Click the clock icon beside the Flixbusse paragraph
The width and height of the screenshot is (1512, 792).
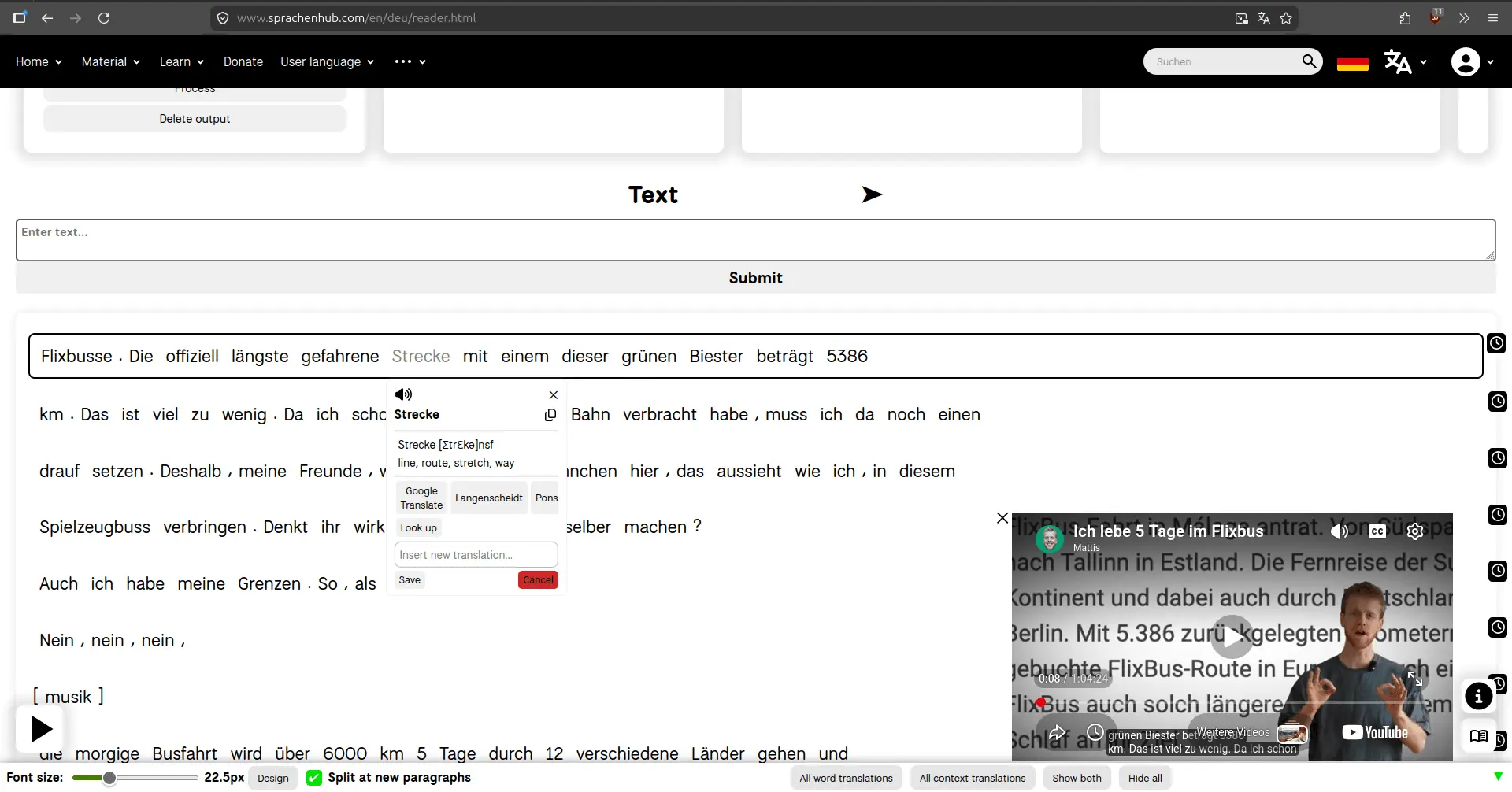(1496, 343)
